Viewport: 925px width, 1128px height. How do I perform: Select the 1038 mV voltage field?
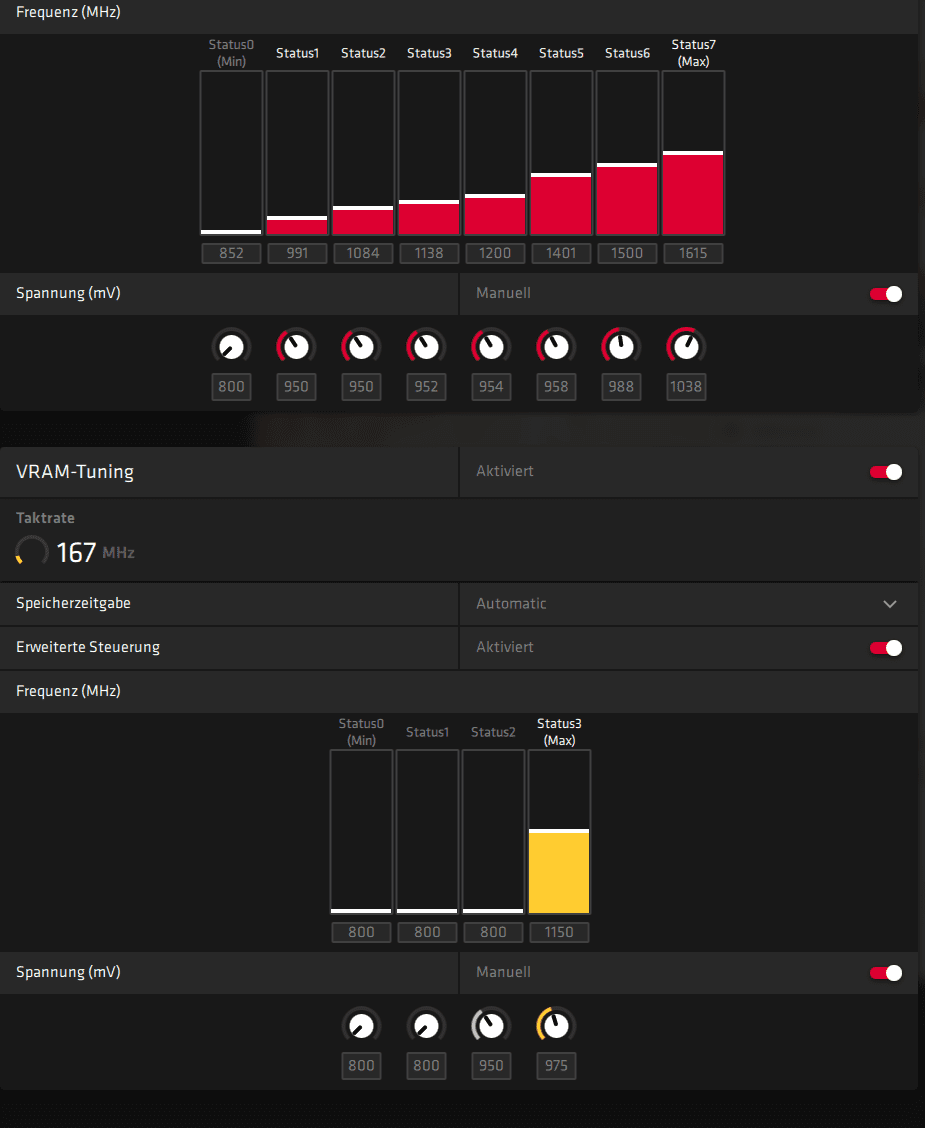pos(686,387)
